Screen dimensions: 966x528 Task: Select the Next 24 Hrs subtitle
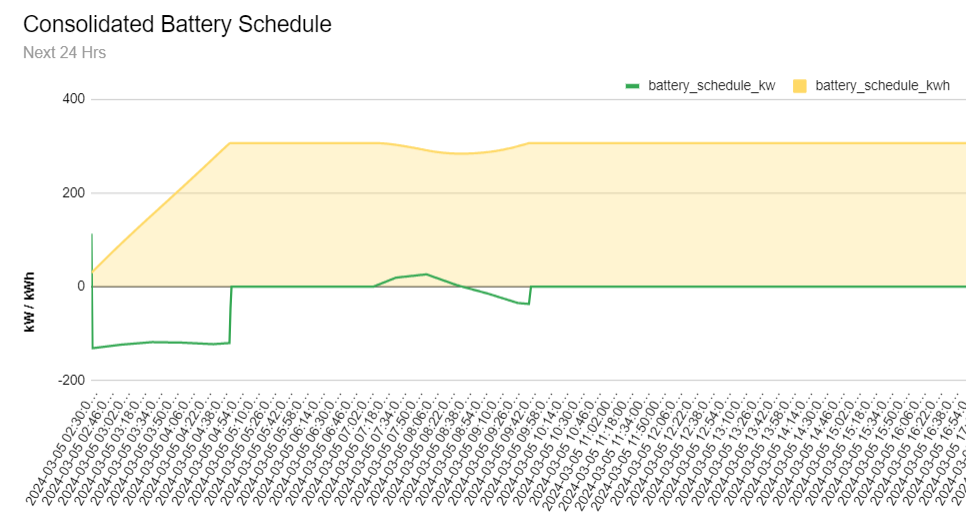coord(65,53)
